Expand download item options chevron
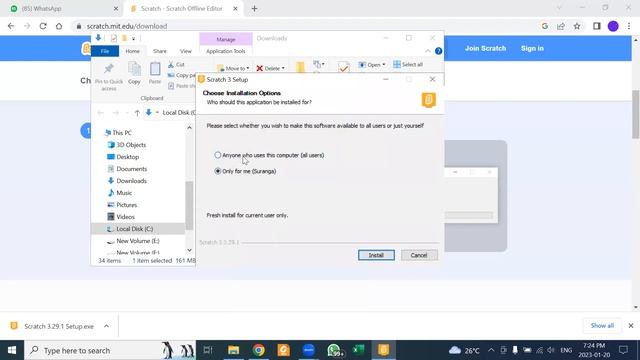Viewport: 640px width, 360px height. click(106, 326)
